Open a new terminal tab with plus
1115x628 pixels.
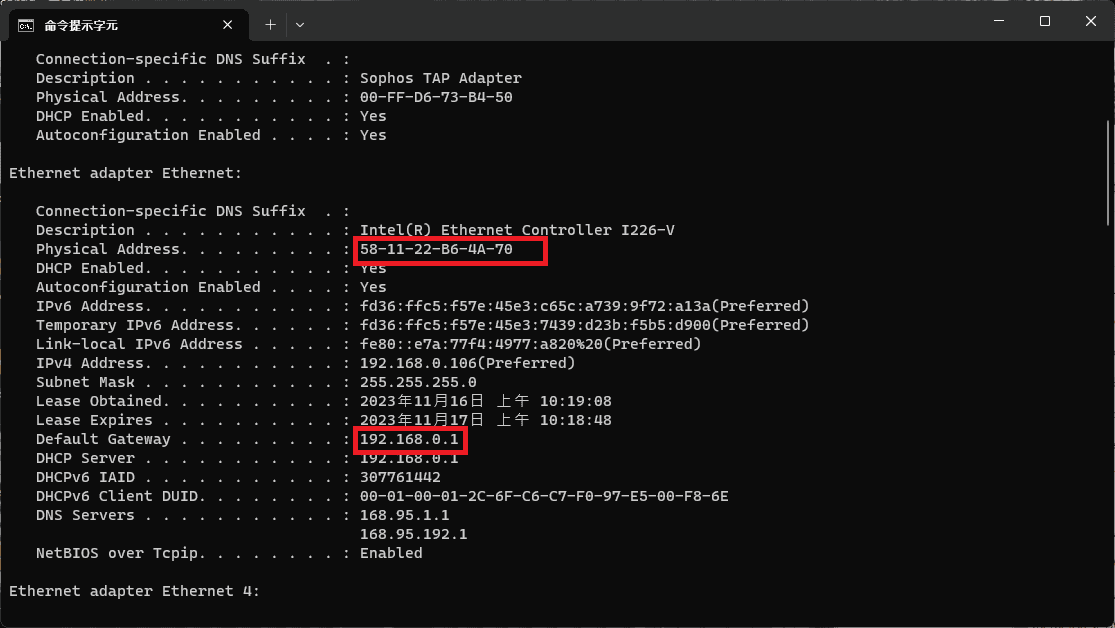(x=270, y=24)
